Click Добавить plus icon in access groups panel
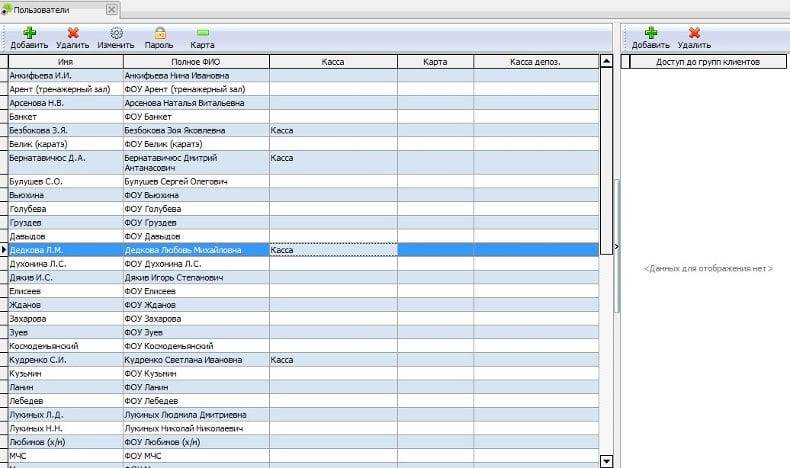The height and width of the screenshot is (468, 790). point(651,33)
